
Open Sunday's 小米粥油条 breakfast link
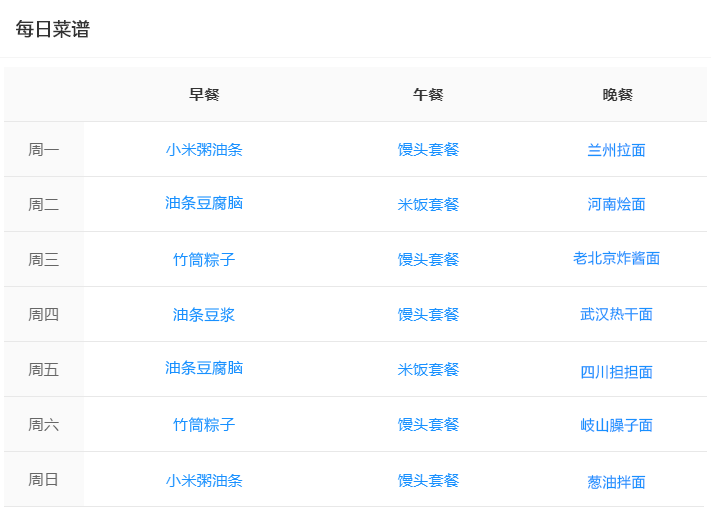tap(204, 480)
